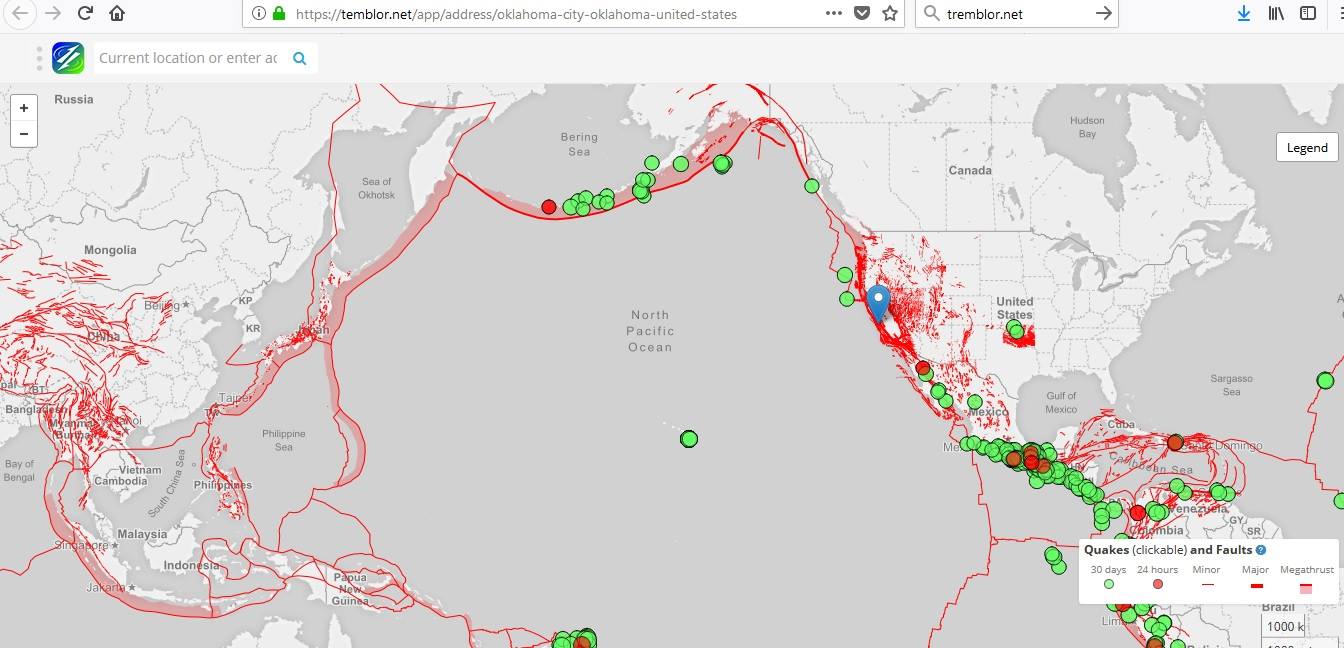
Task: Click the 30 days green legend circle
Action: tap(1108, 584)
